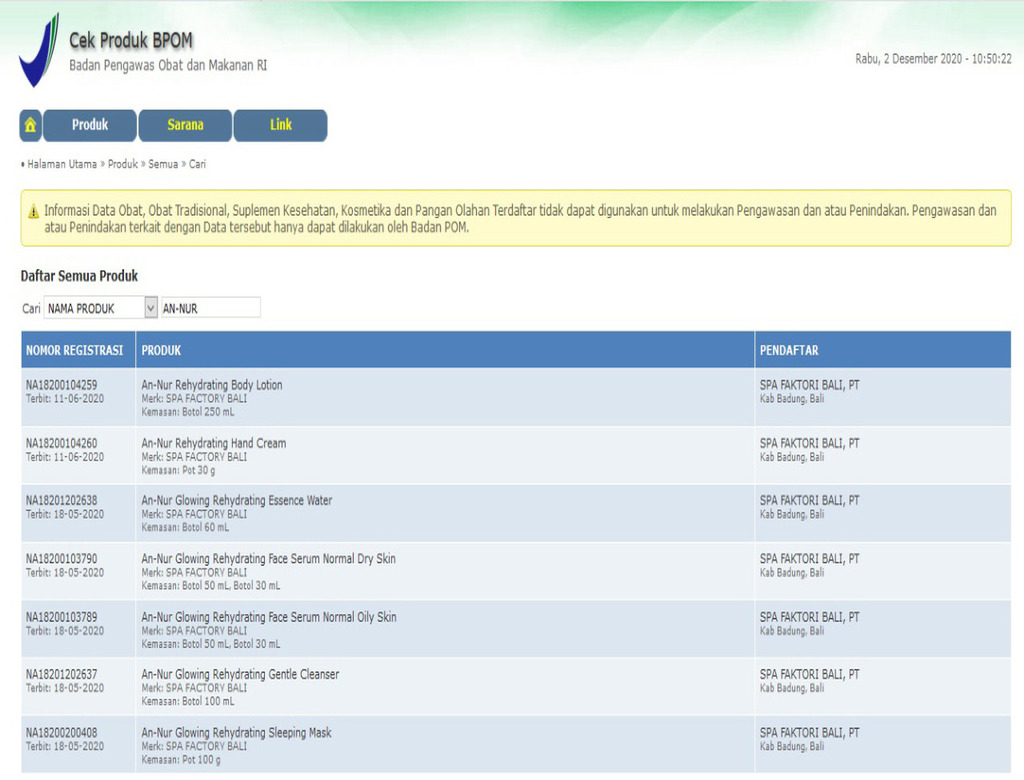Select registration number NA18201202637
Image resolution: width=1024 pixels, height=780 pixels.
61,674
